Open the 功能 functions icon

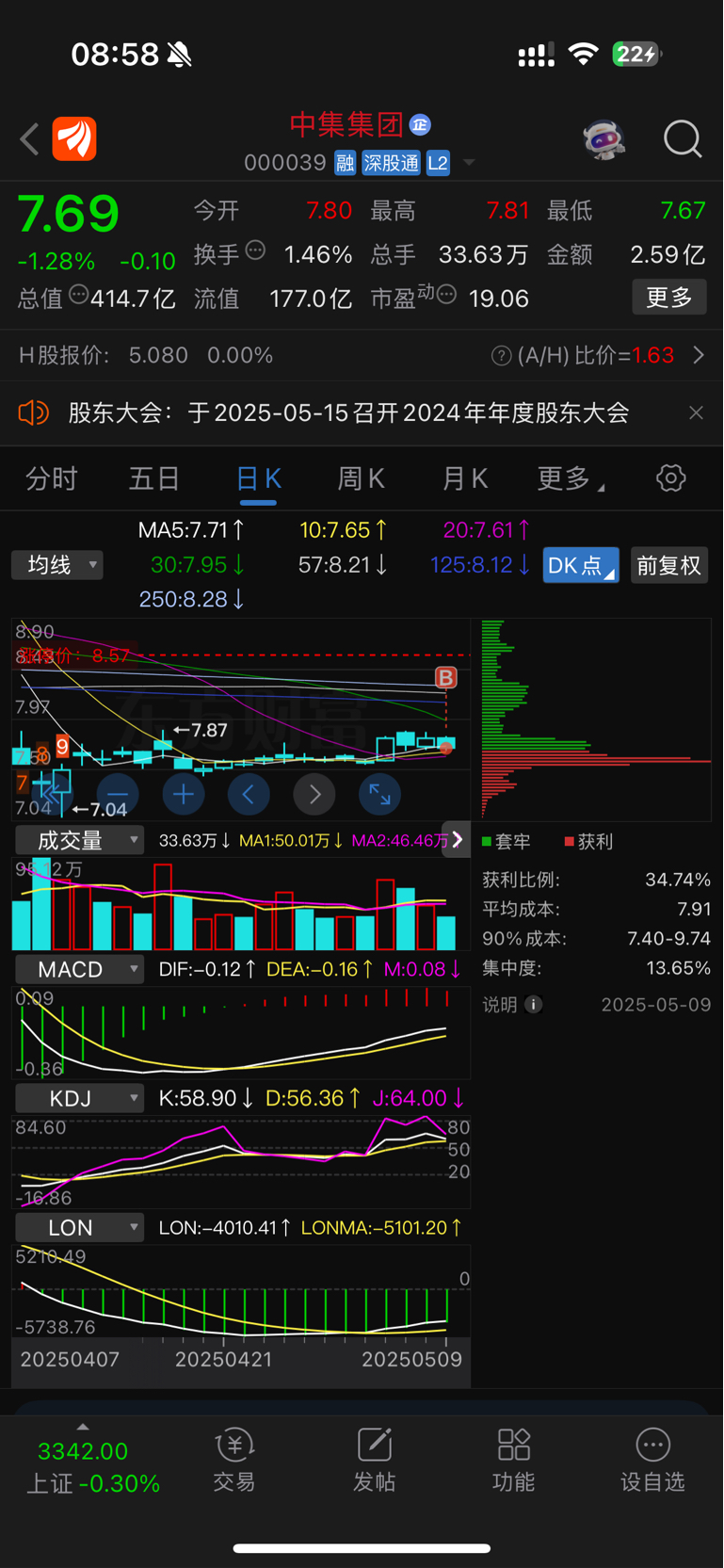pyautogui.click(x=513, y=1462)
